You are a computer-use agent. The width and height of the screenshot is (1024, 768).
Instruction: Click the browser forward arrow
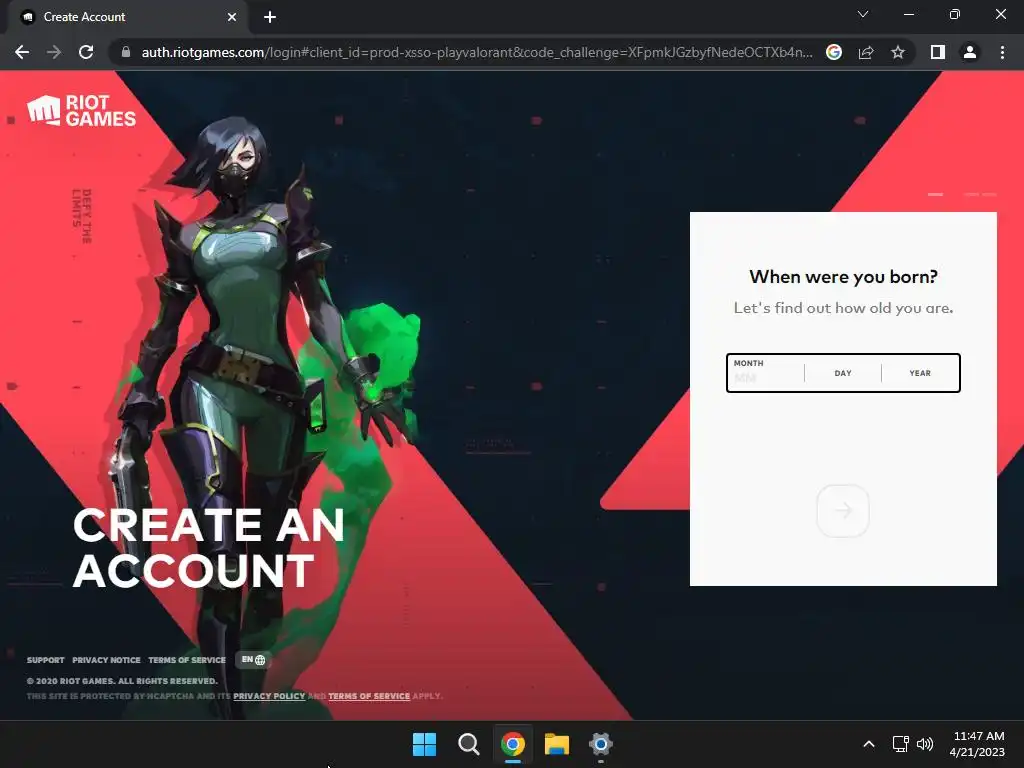[x=54, y=52]
